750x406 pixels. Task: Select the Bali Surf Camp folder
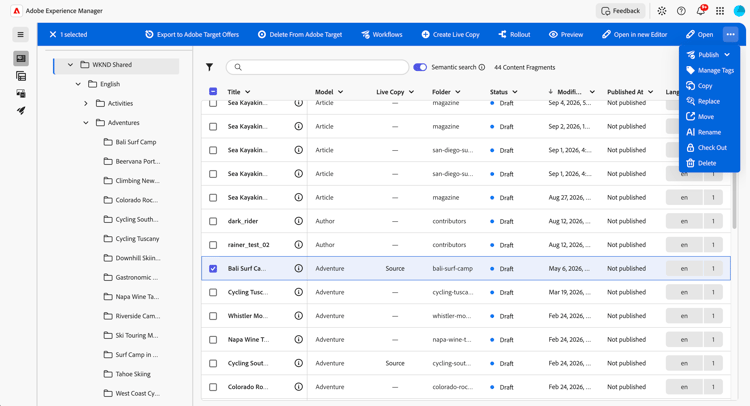click(x=130, y=142)
